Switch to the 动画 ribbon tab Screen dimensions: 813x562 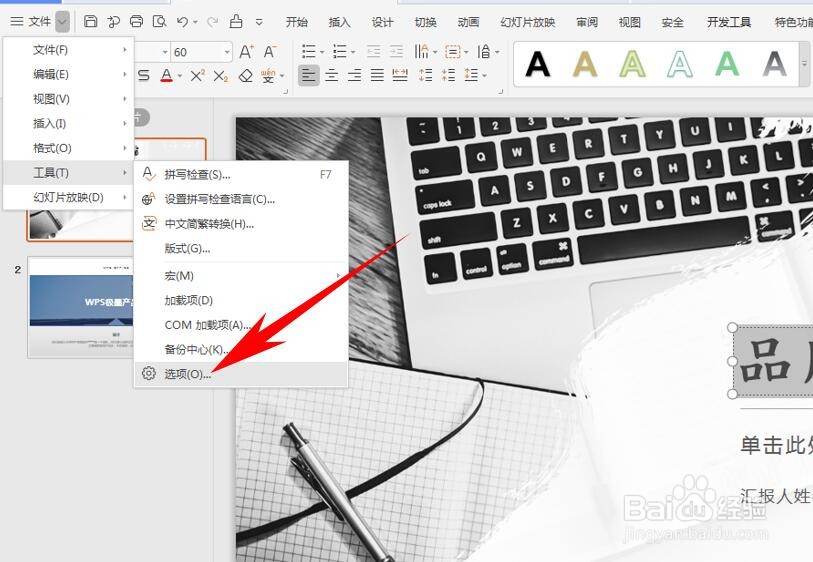[468, 22]
